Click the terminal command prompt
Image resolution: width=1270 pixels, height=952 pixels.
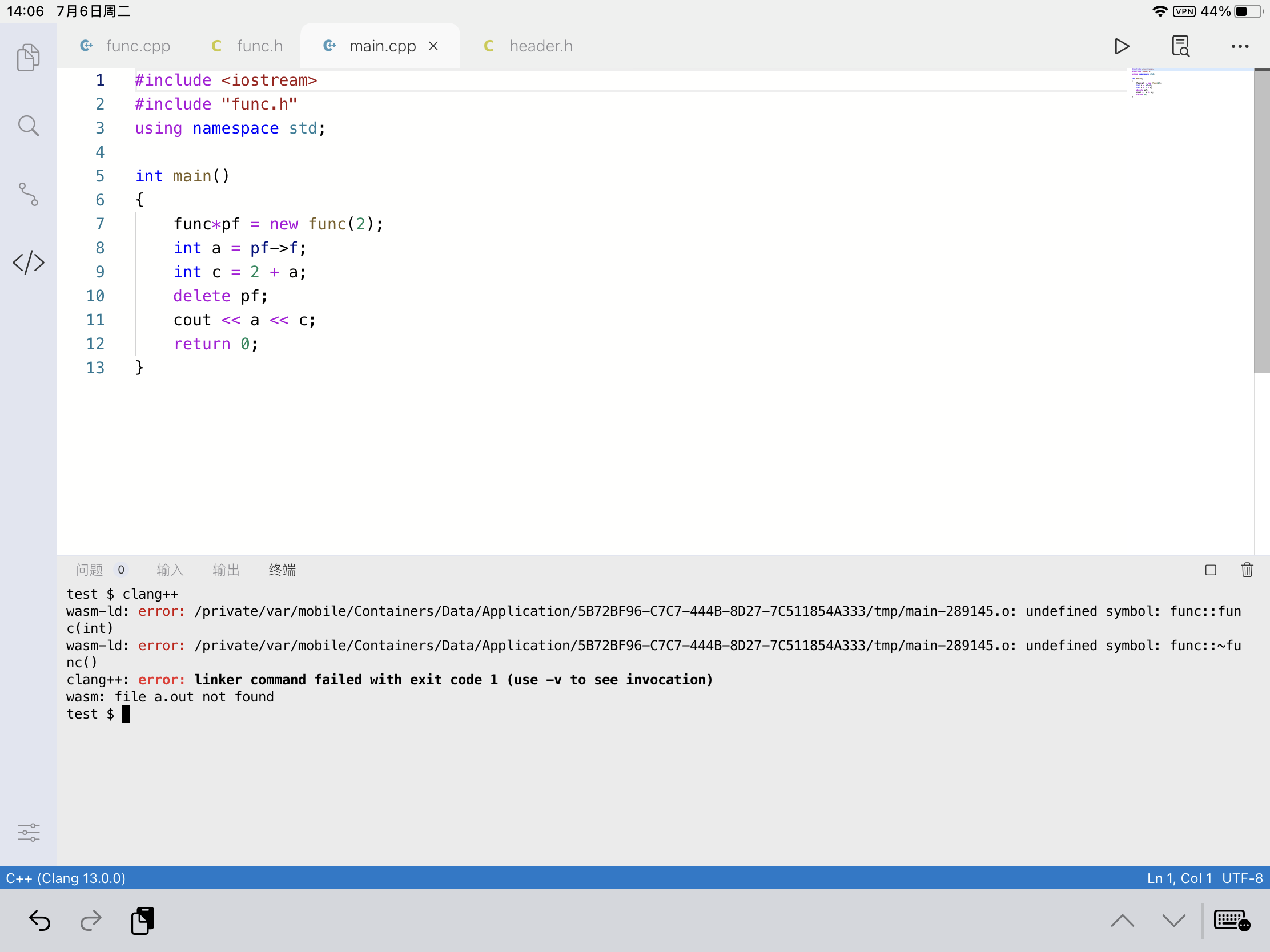[126, 713]
